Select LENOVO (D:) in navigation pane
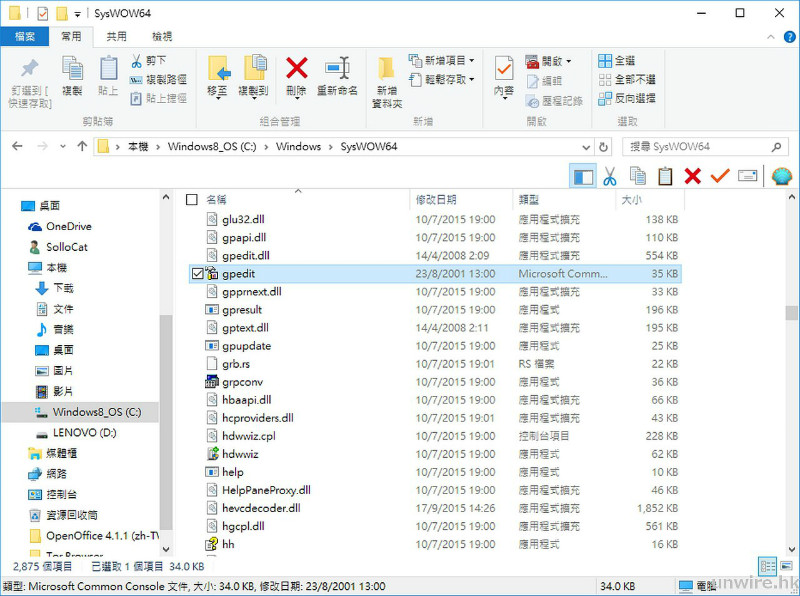 [x=77, y=433]
